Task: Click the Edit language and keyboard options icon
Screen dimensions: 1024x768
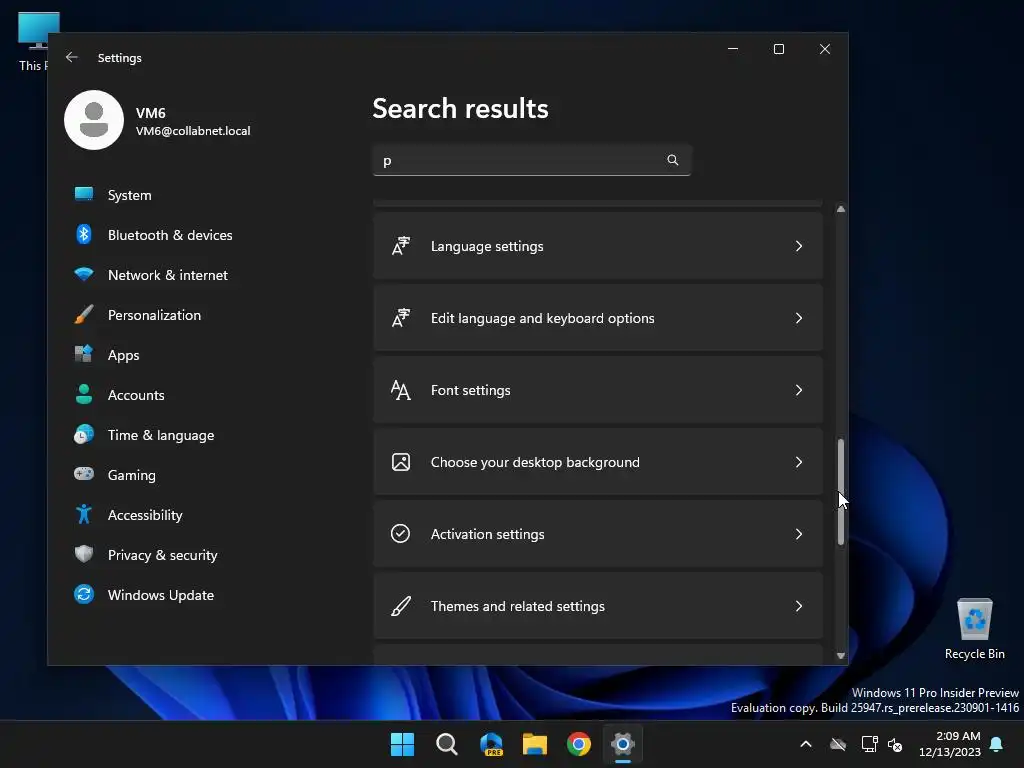Action: pos(401,318)
